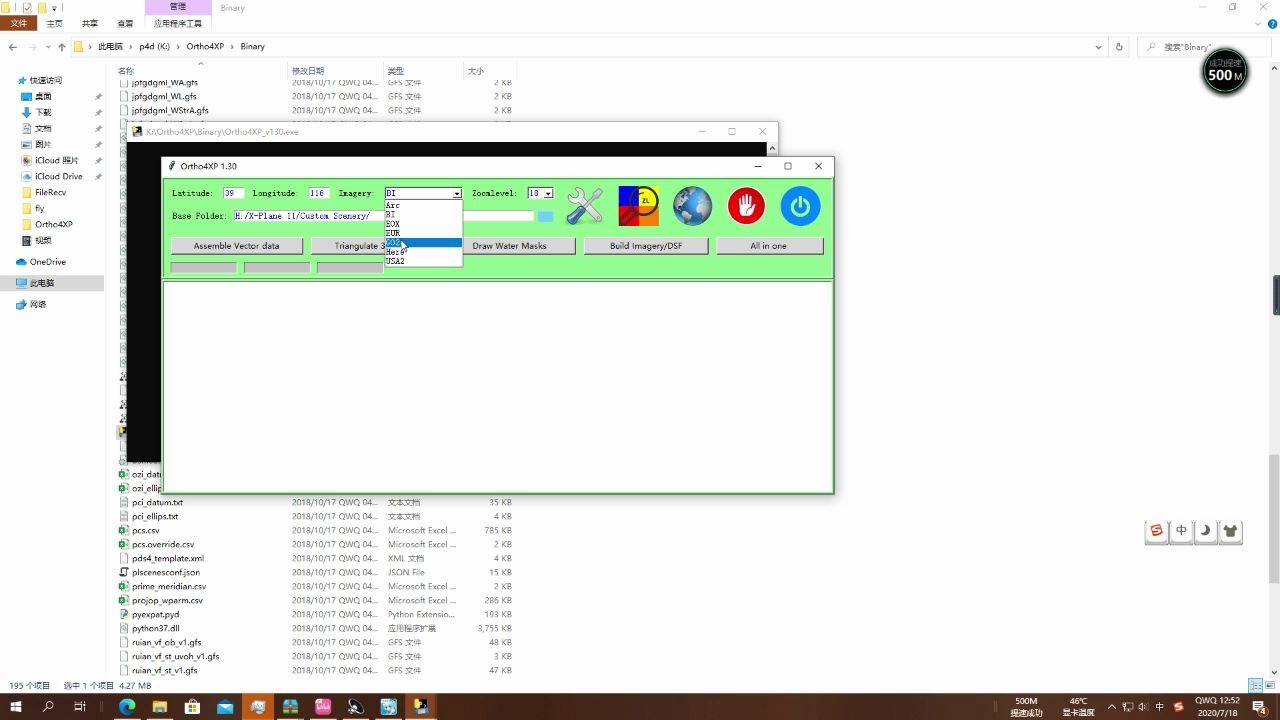Click Assemble Vector data button
This screenshot has height=720, width=1280.
[236, 245]
